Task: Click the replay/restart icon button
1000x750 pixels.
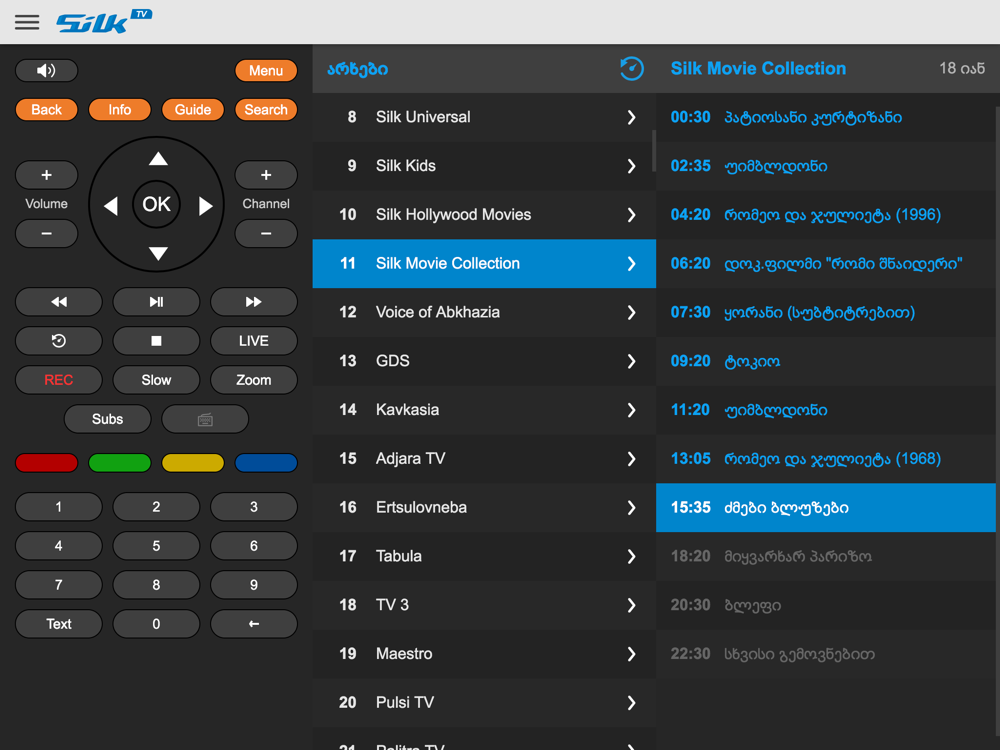Action: [x=59, y=341]
